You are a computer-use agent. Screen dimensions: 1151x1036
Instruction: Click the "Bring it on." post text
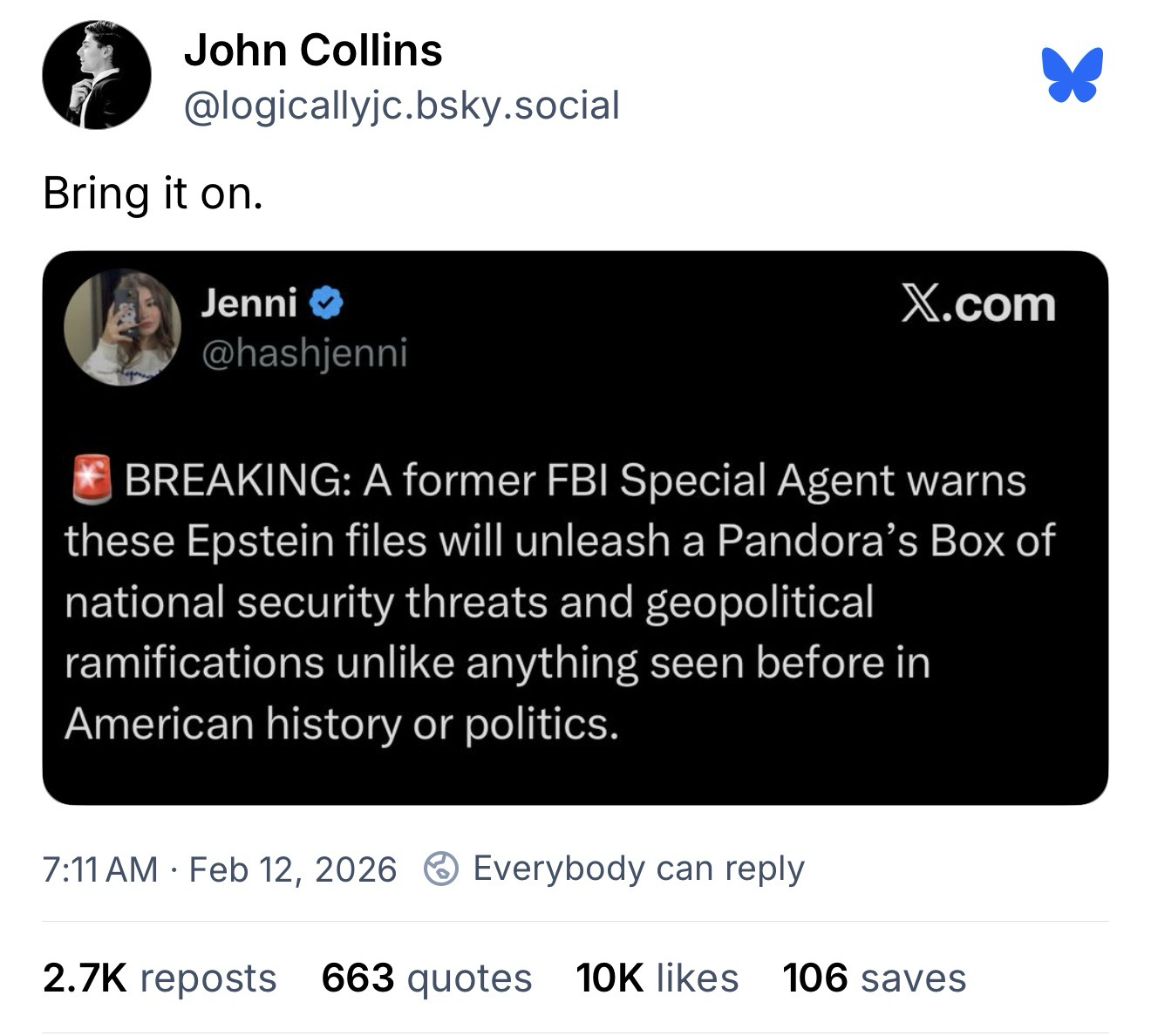click(x=153, y=194)
